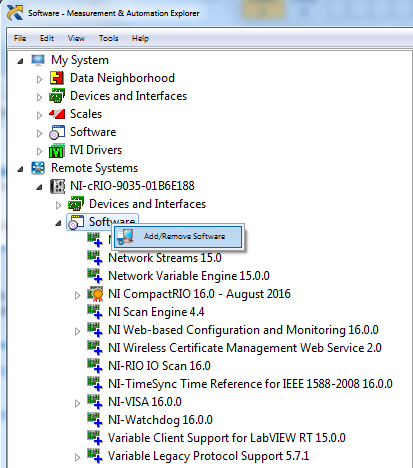Select the NI-VISA 16.0.0 text
This screenshot has width=413, height=468.
tap(145, 402)
